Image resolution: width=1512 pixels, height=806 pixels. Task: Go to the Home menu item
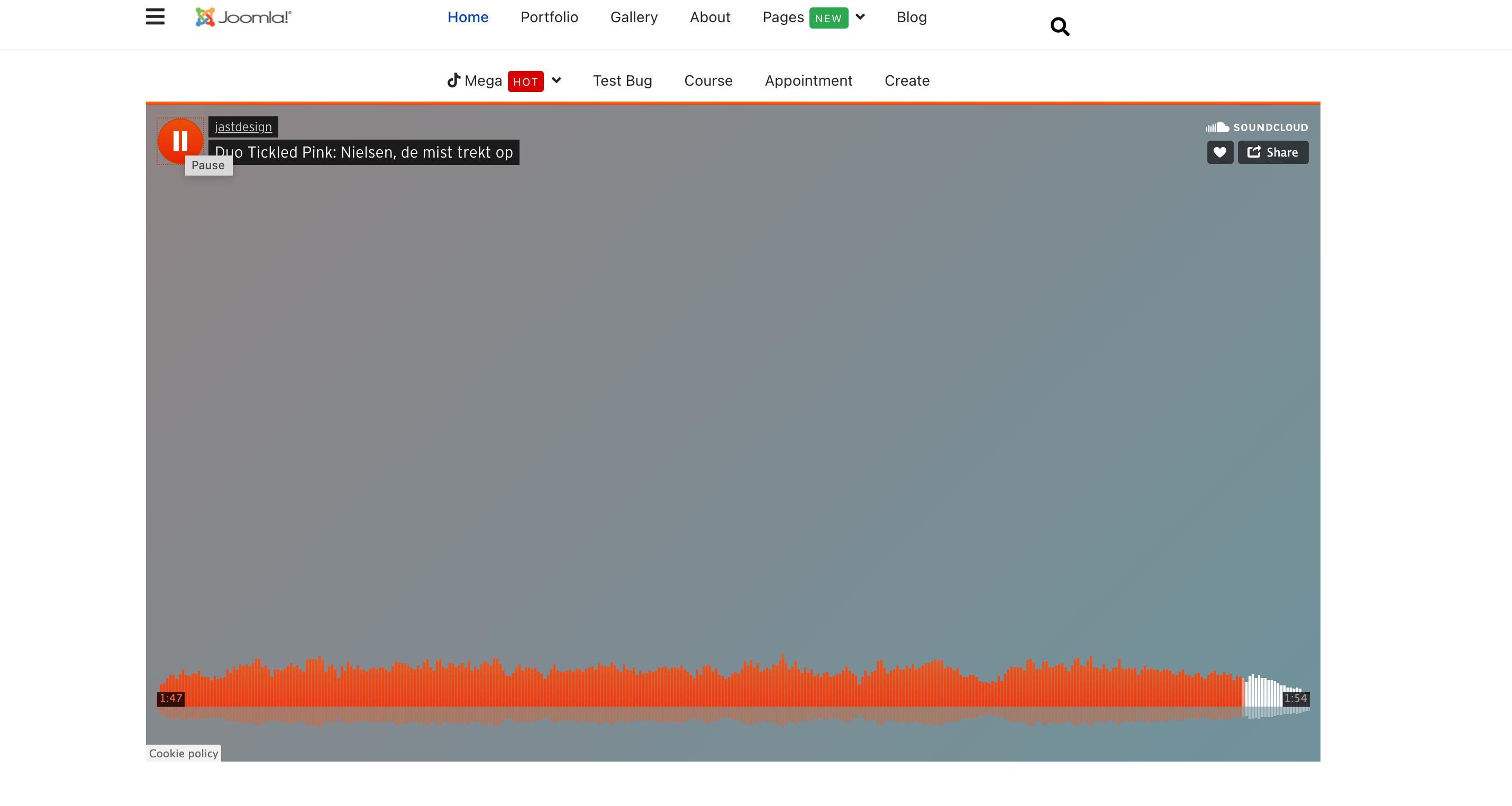tap(467, 17)
